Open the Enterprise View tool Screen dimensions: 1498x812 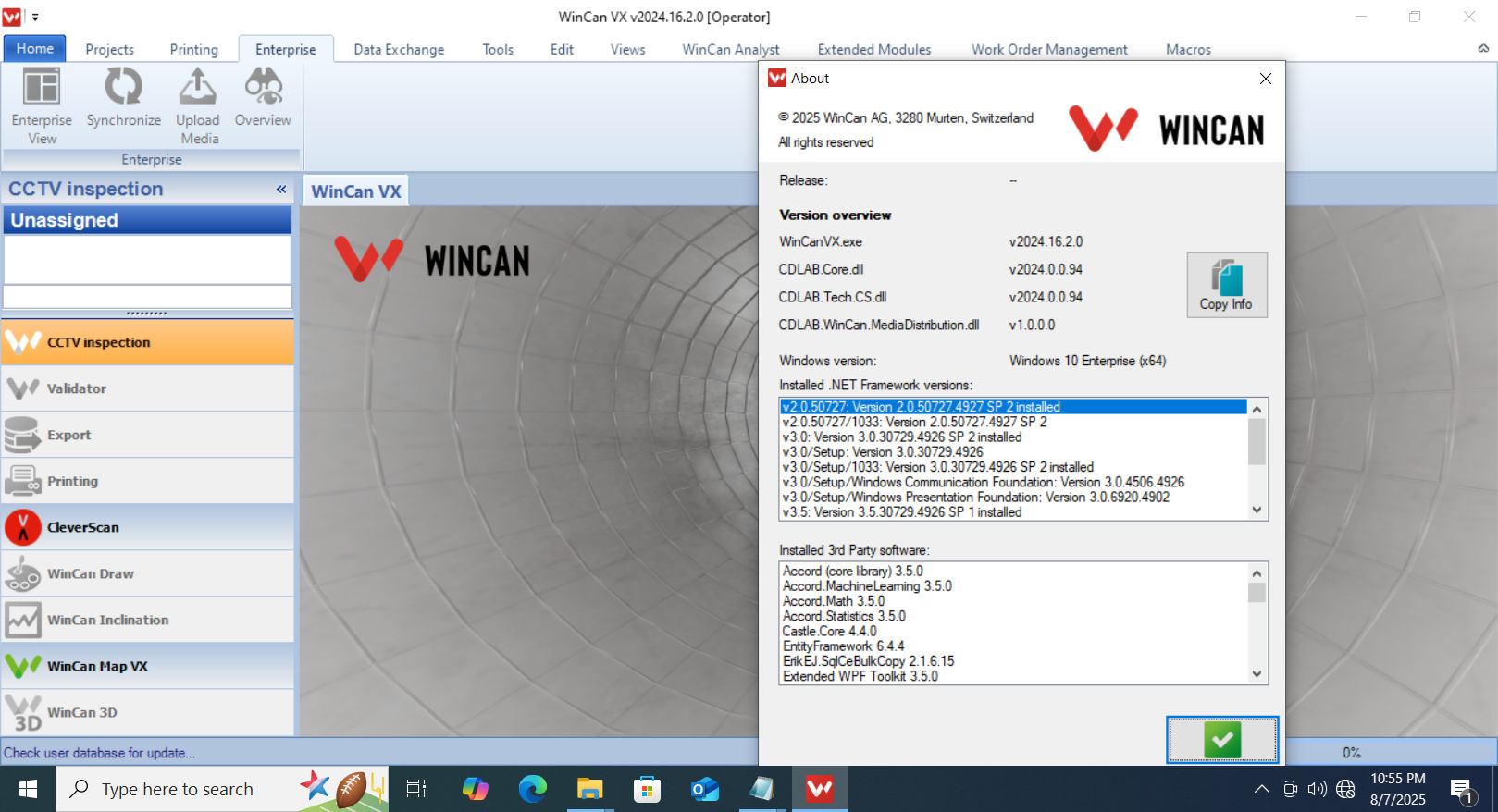42,105
